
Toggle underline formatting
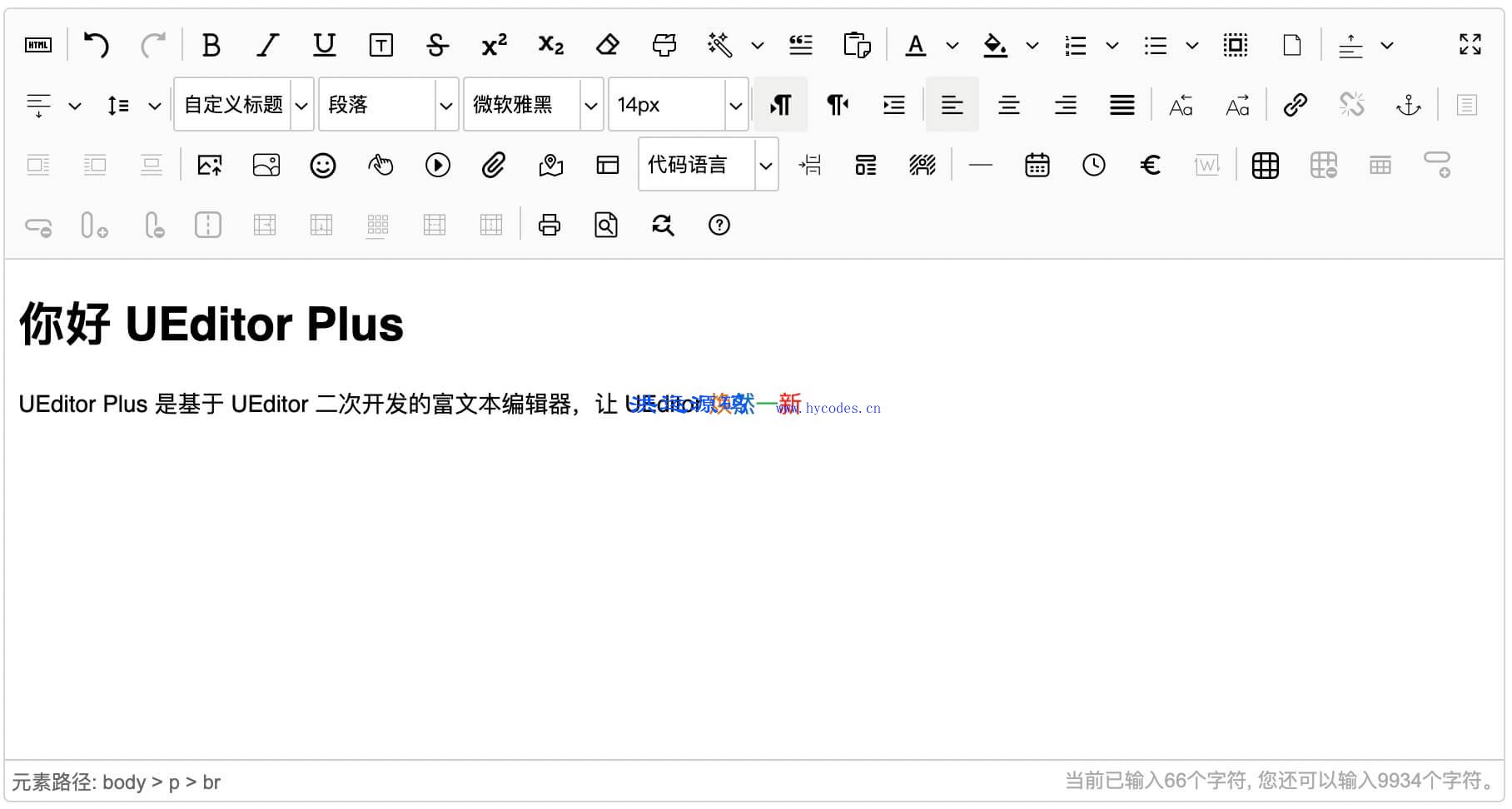pyautogui.click(x=325, y=45)
